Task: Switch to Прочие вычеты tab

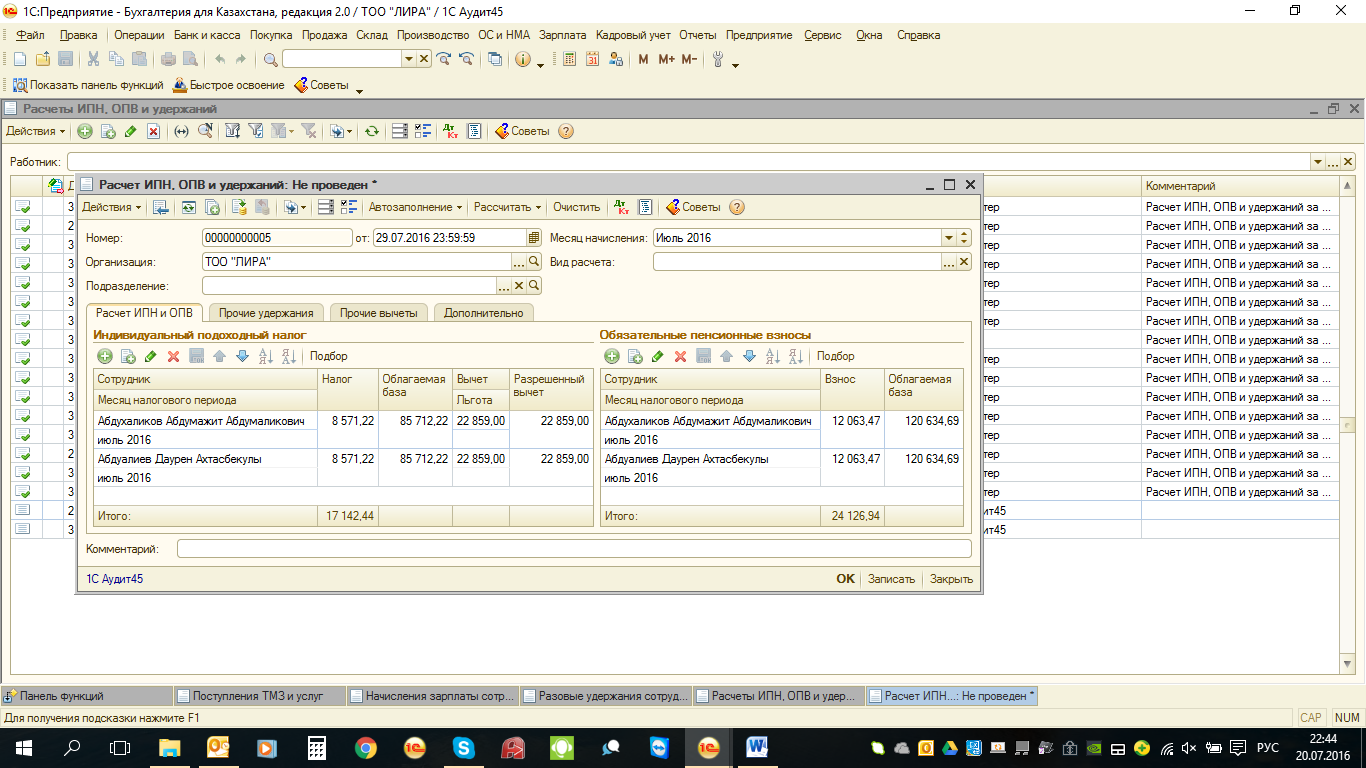Action: [379, 313]
